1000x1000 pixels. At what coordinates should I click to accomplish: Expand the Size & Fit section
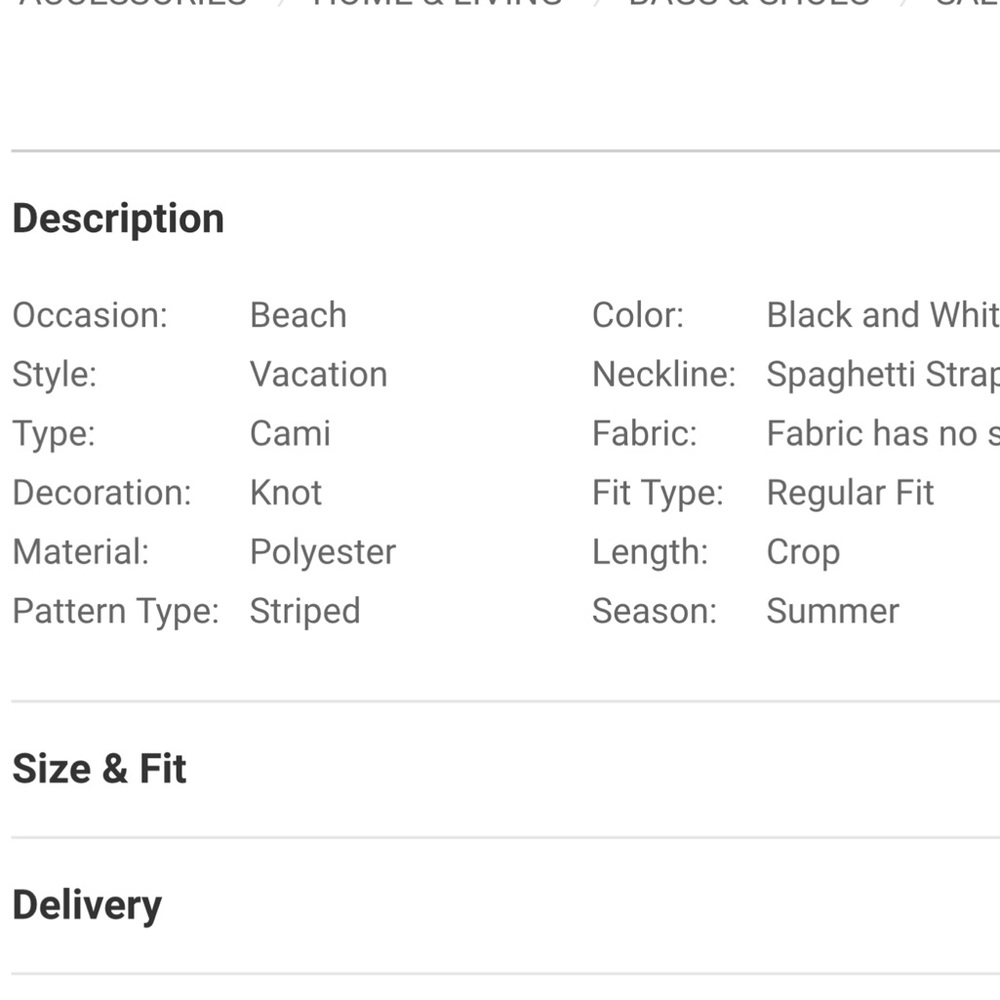click(99, 769)
